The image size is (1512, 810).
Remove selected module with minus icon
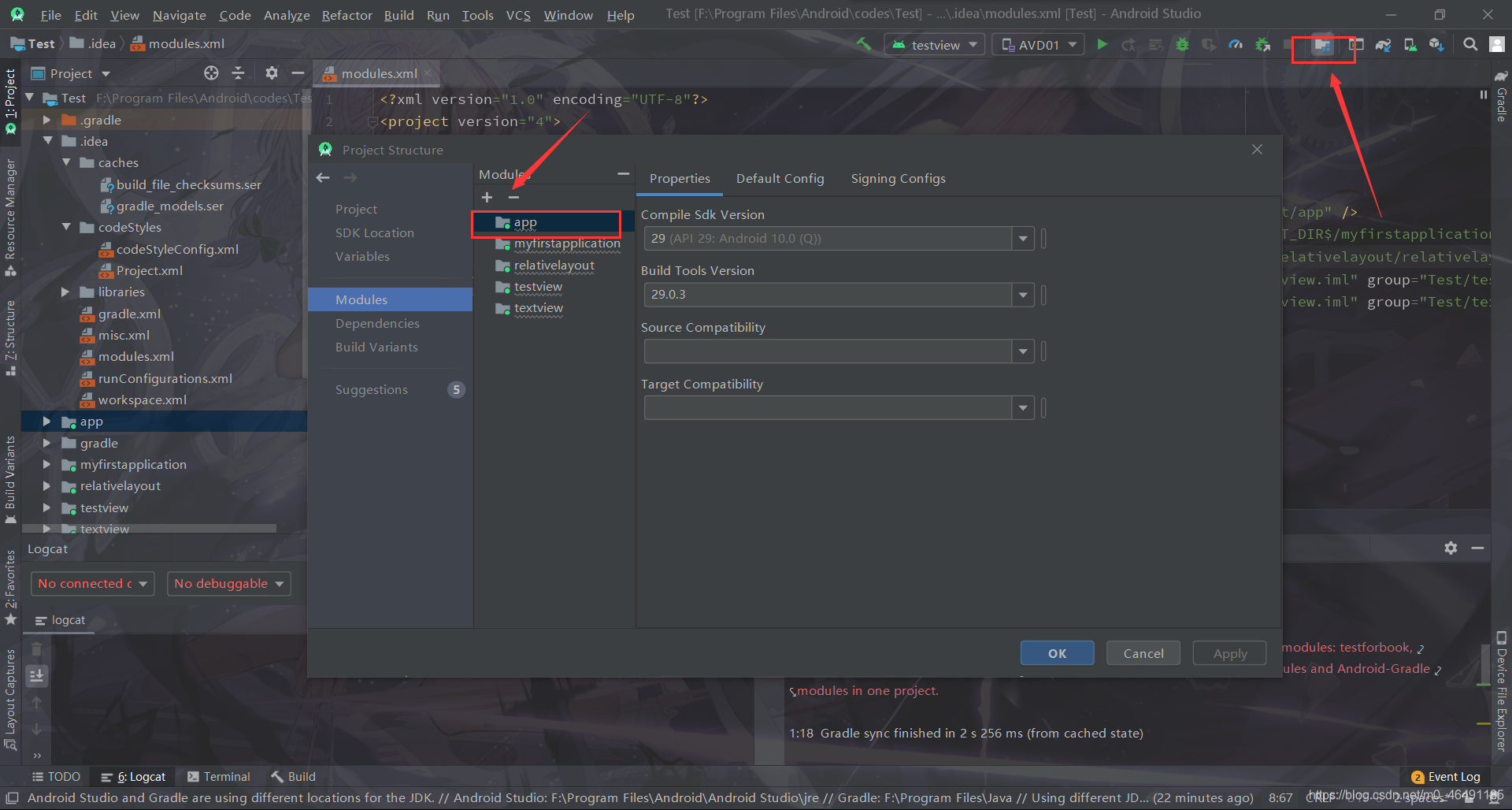[513, 197]
